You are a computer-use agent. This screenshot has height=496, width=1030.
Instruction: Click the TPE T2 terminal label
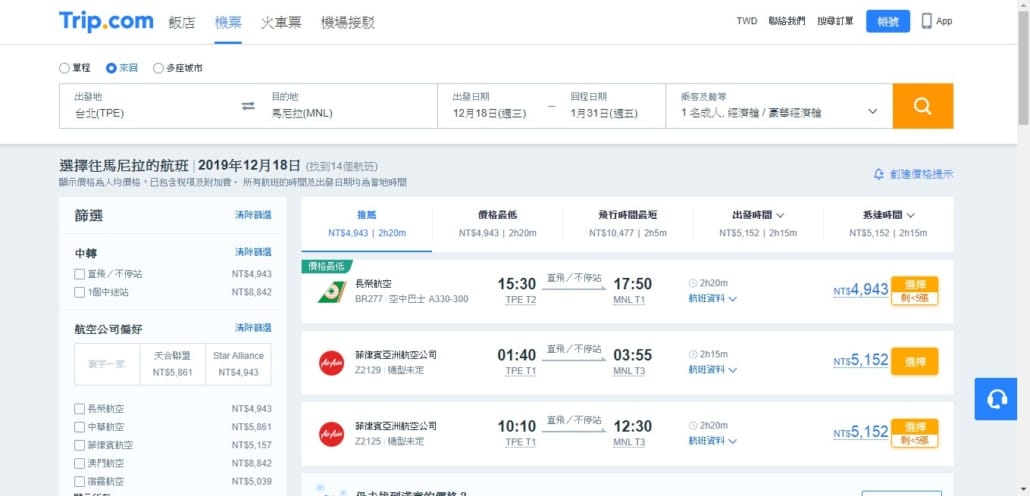520,300
